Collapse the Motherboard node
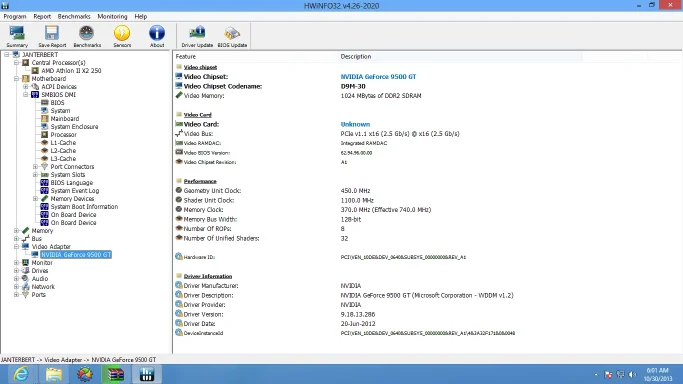 pos(16,79)
